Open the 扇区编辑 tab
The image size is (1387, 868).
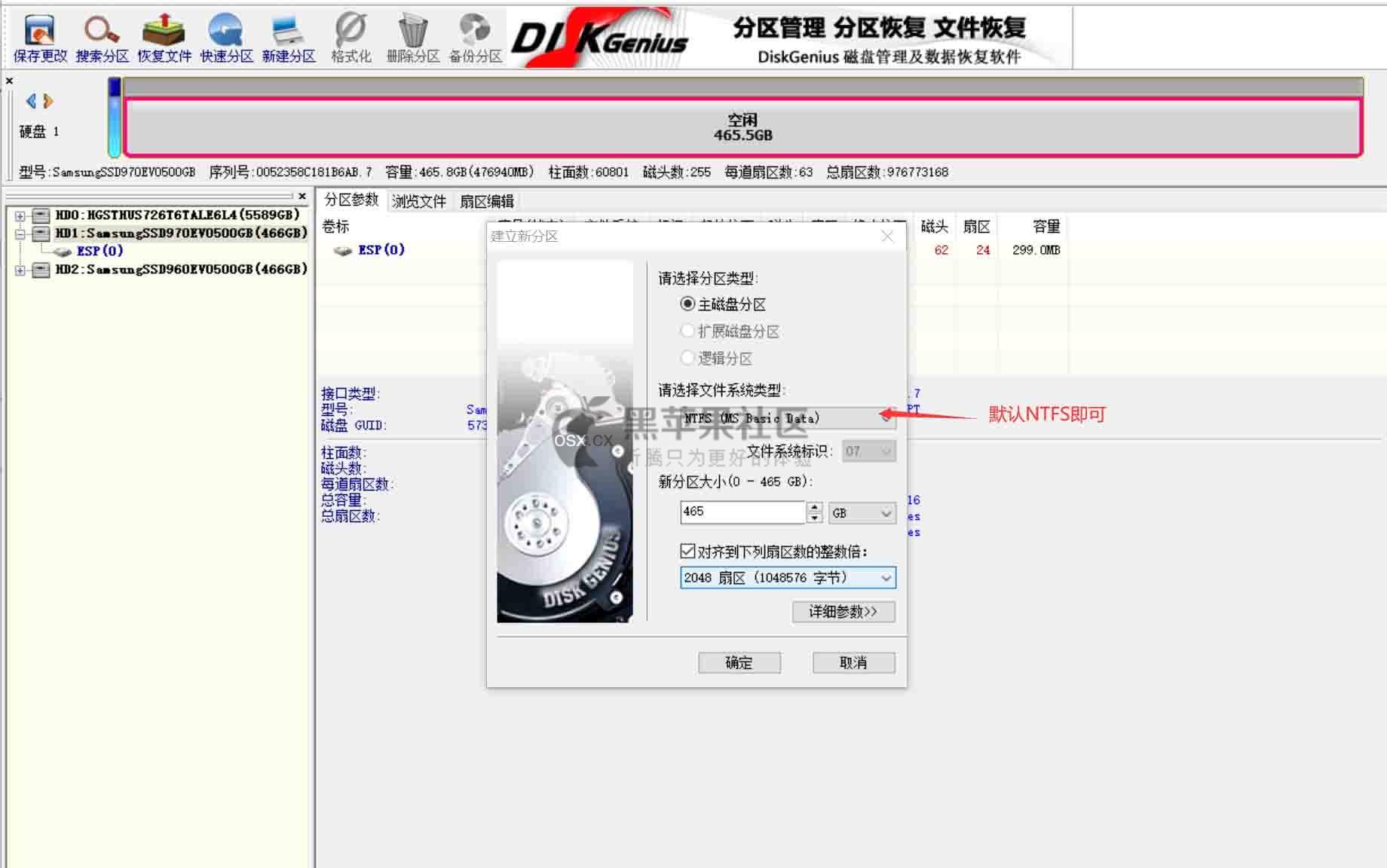coord(487,200)
